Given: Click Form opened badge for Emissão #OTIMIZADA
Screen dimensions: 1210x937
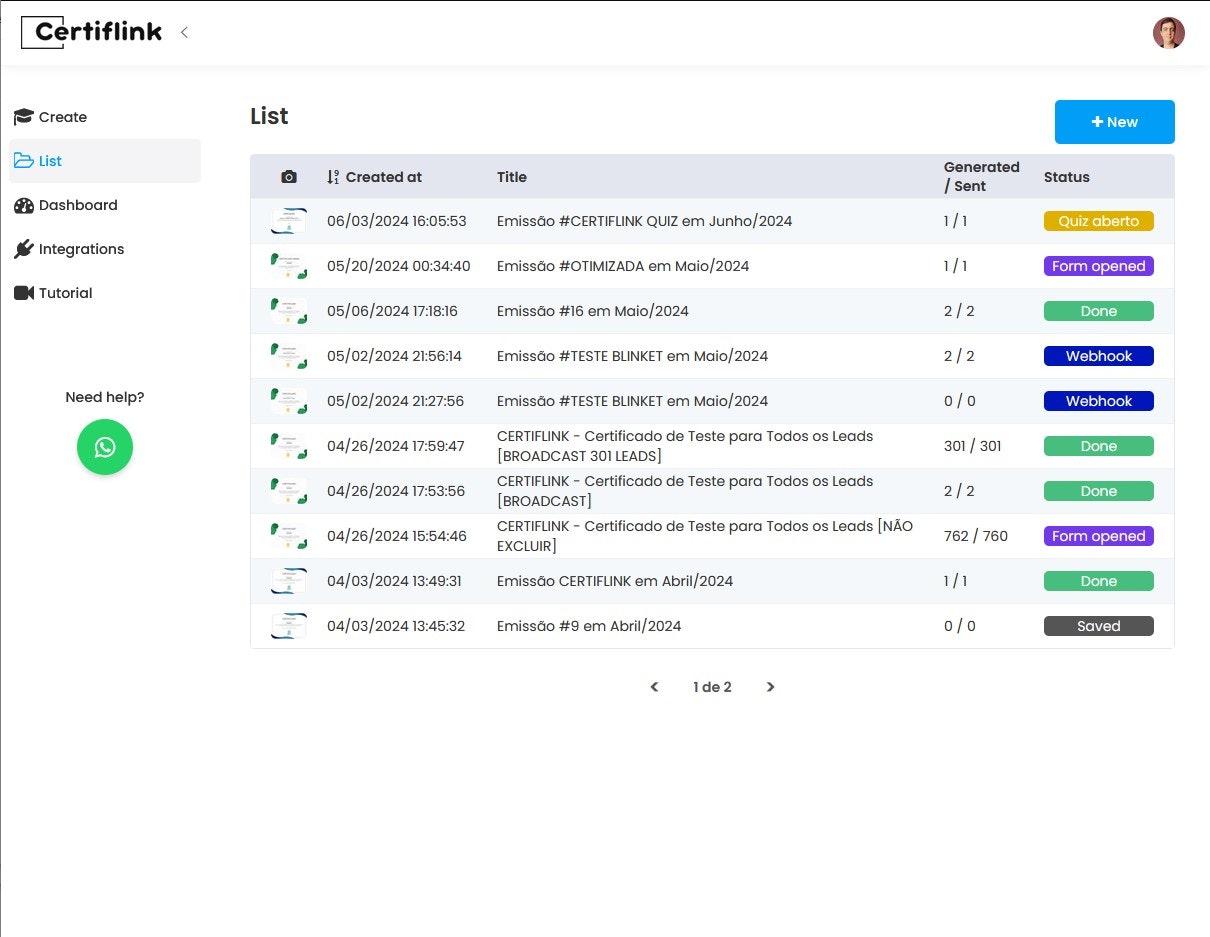Looking at the screenshot, I should 1099,266.
